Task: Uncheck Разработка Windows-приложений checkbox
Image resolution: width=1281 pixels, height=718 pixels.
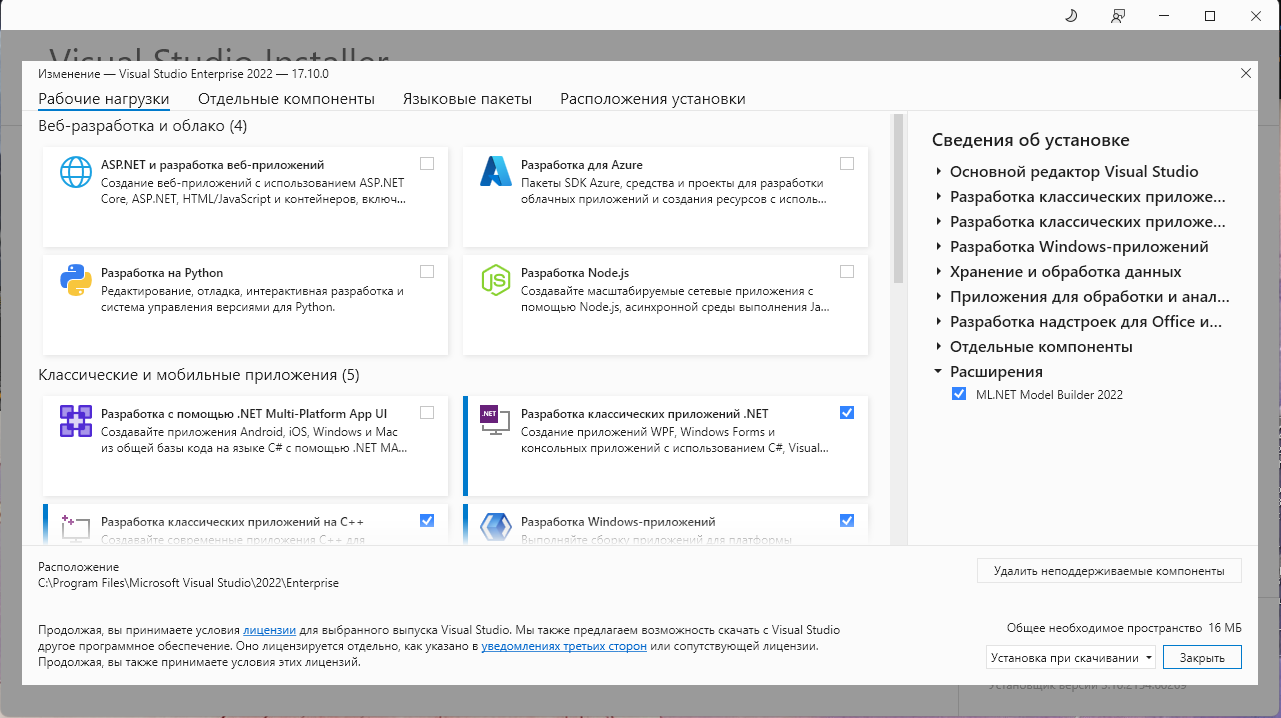Action: coord(847,520)
